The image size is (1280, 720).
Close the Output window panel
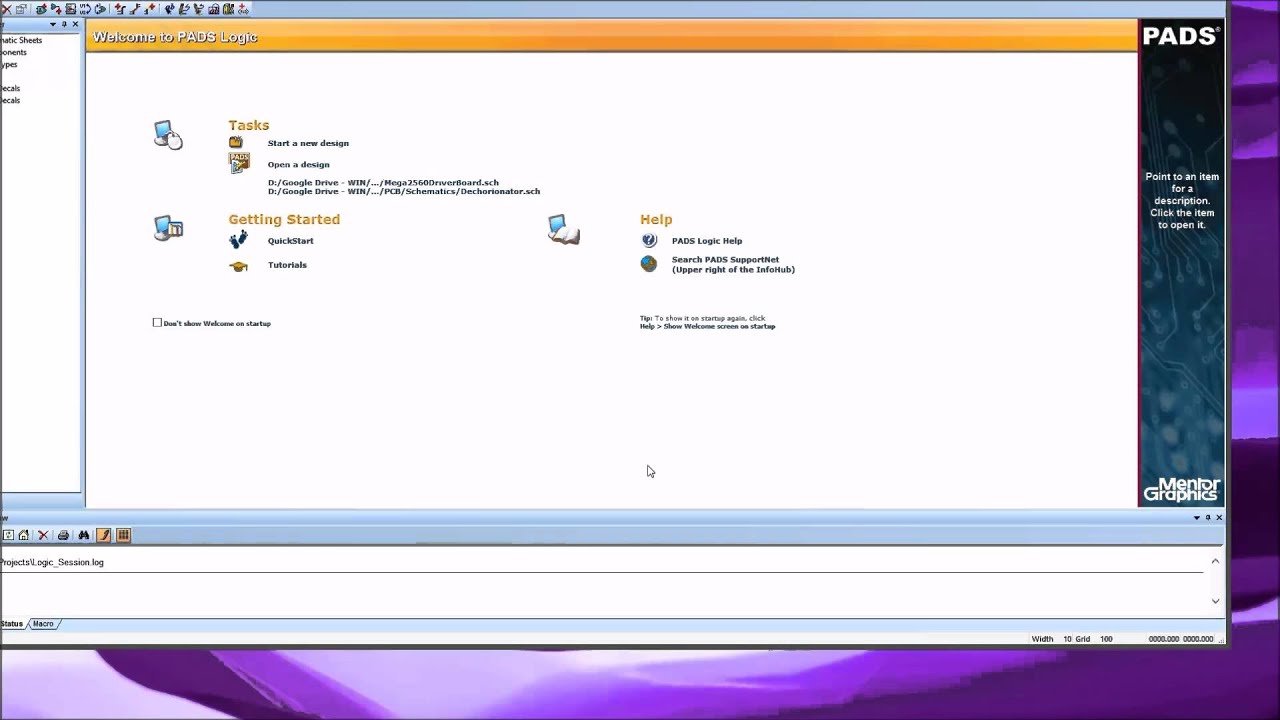[1219, 518]
